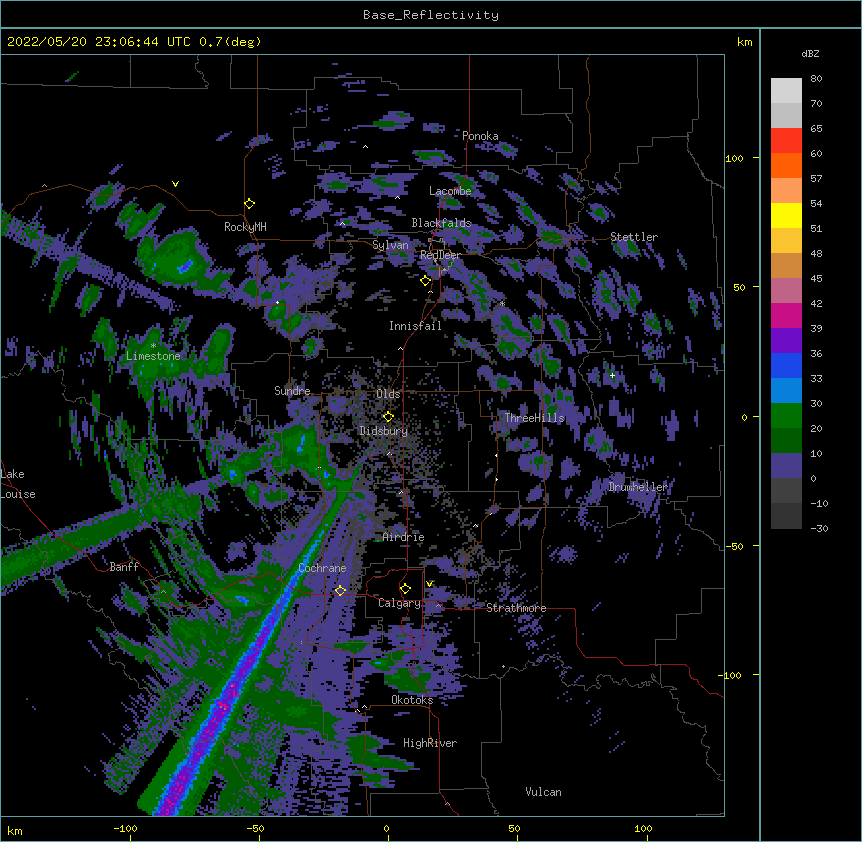Click the Banff label
Screen dimensions: 862x842
124,567
